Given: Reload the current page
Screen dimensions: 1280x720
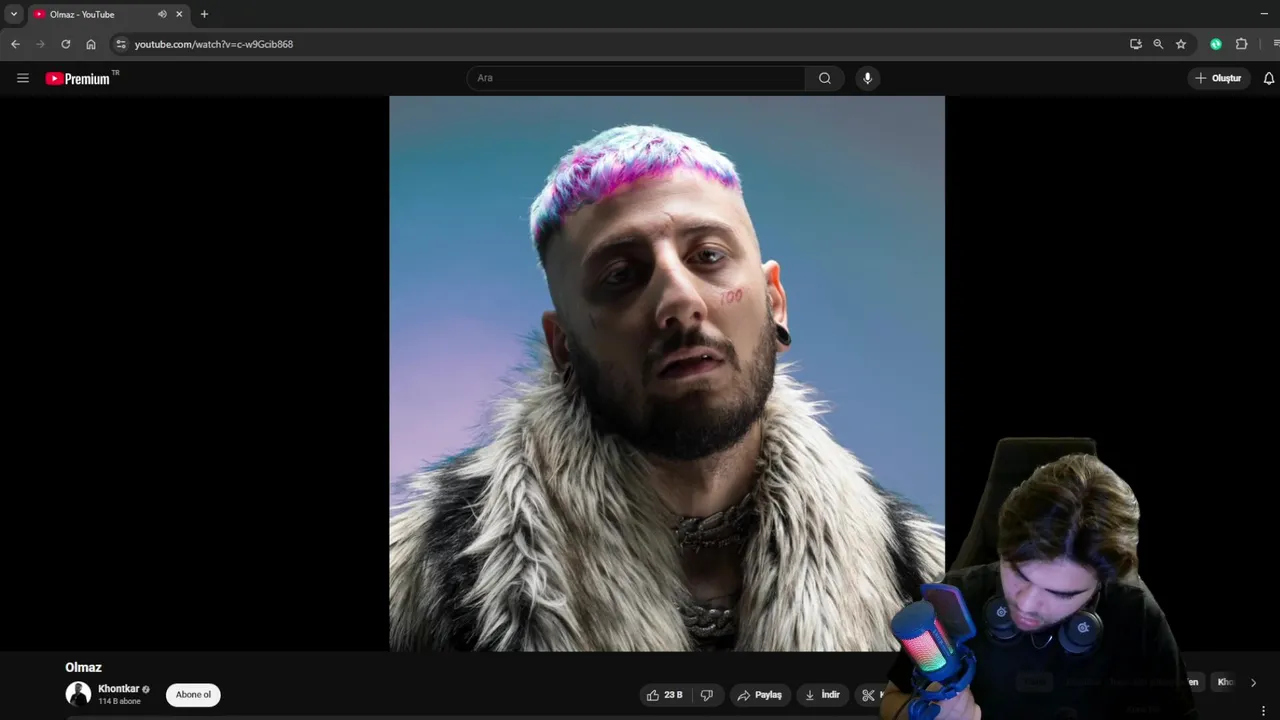Looking at the screenshot, I should click(x=66, y=44).
